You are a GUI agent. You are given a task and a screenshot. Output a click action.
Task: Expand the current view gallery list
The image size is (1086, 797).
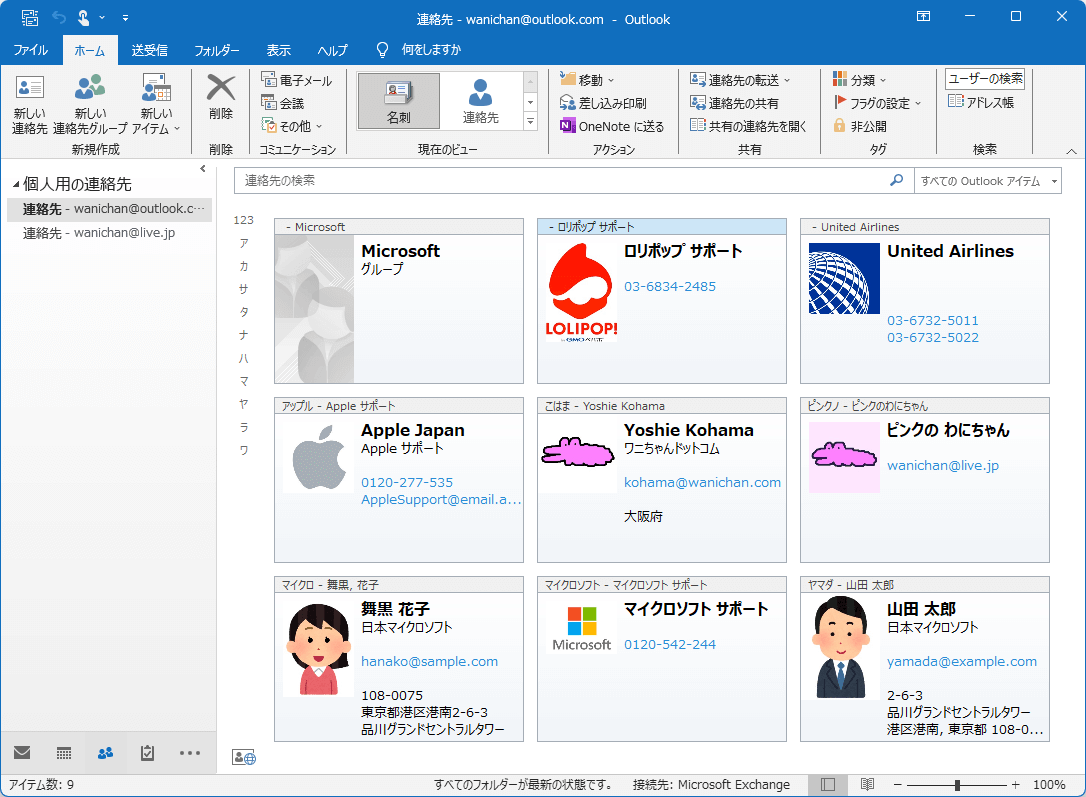coord(531,122)
